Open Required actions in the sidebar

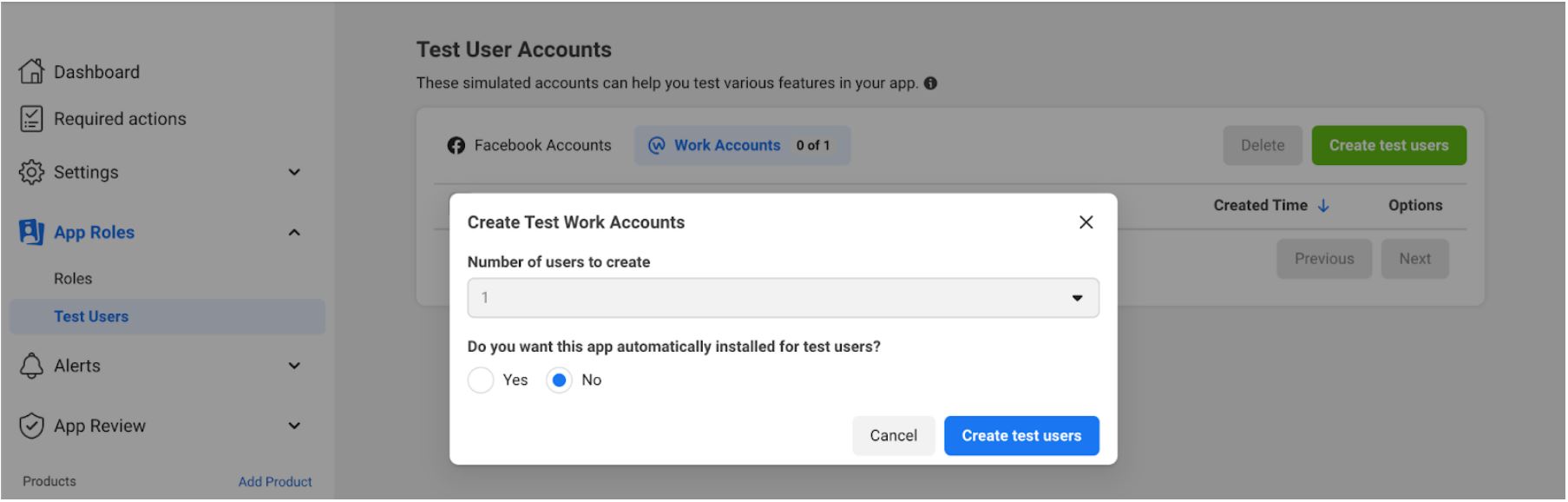click(120, 119)
